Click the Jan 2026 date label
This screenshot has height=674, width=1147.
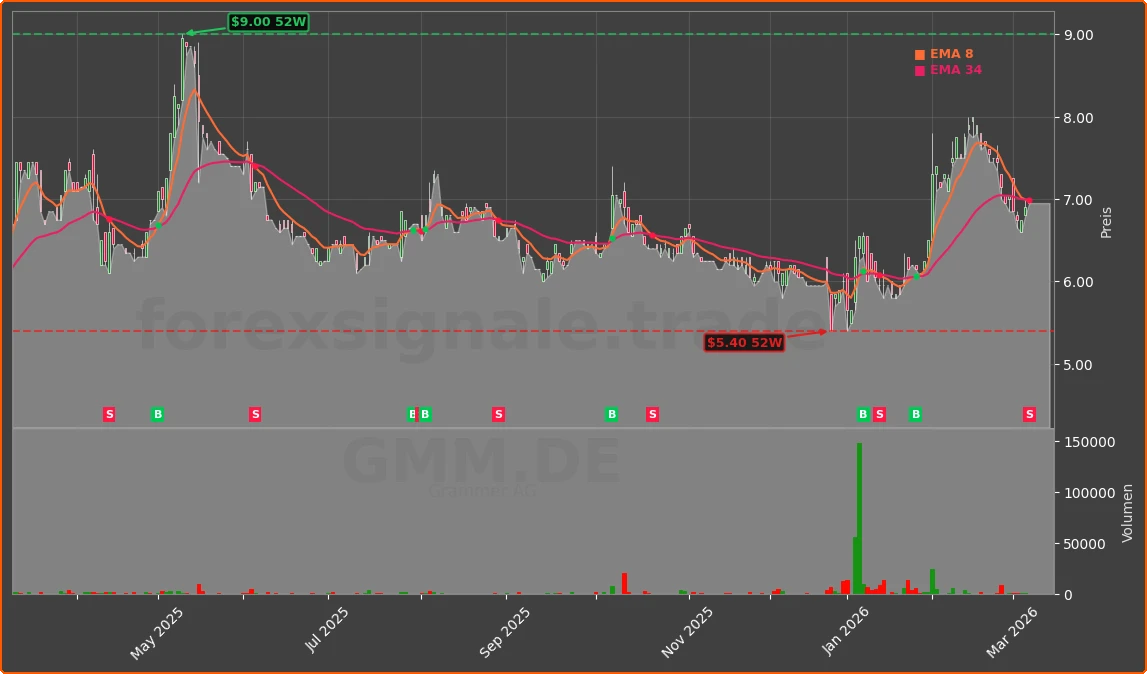click(x=847, y=626)
